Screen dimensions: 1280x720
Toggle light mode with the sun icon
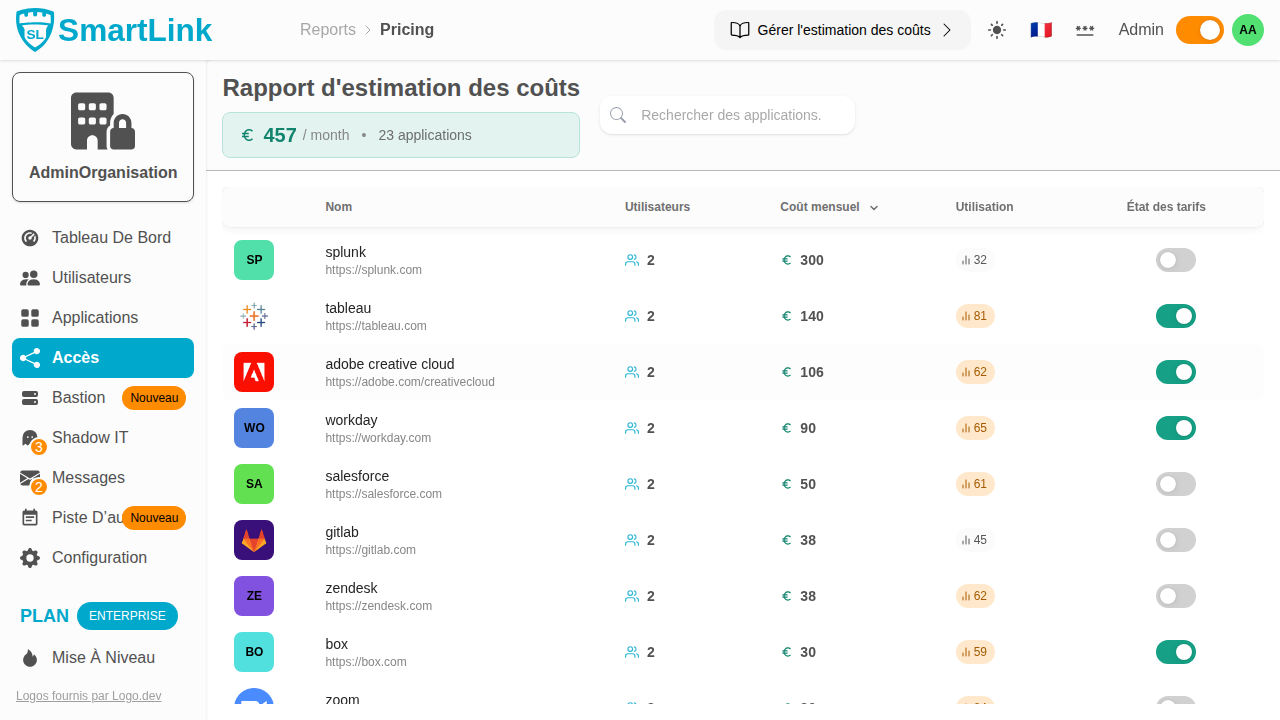pos(997,30)
